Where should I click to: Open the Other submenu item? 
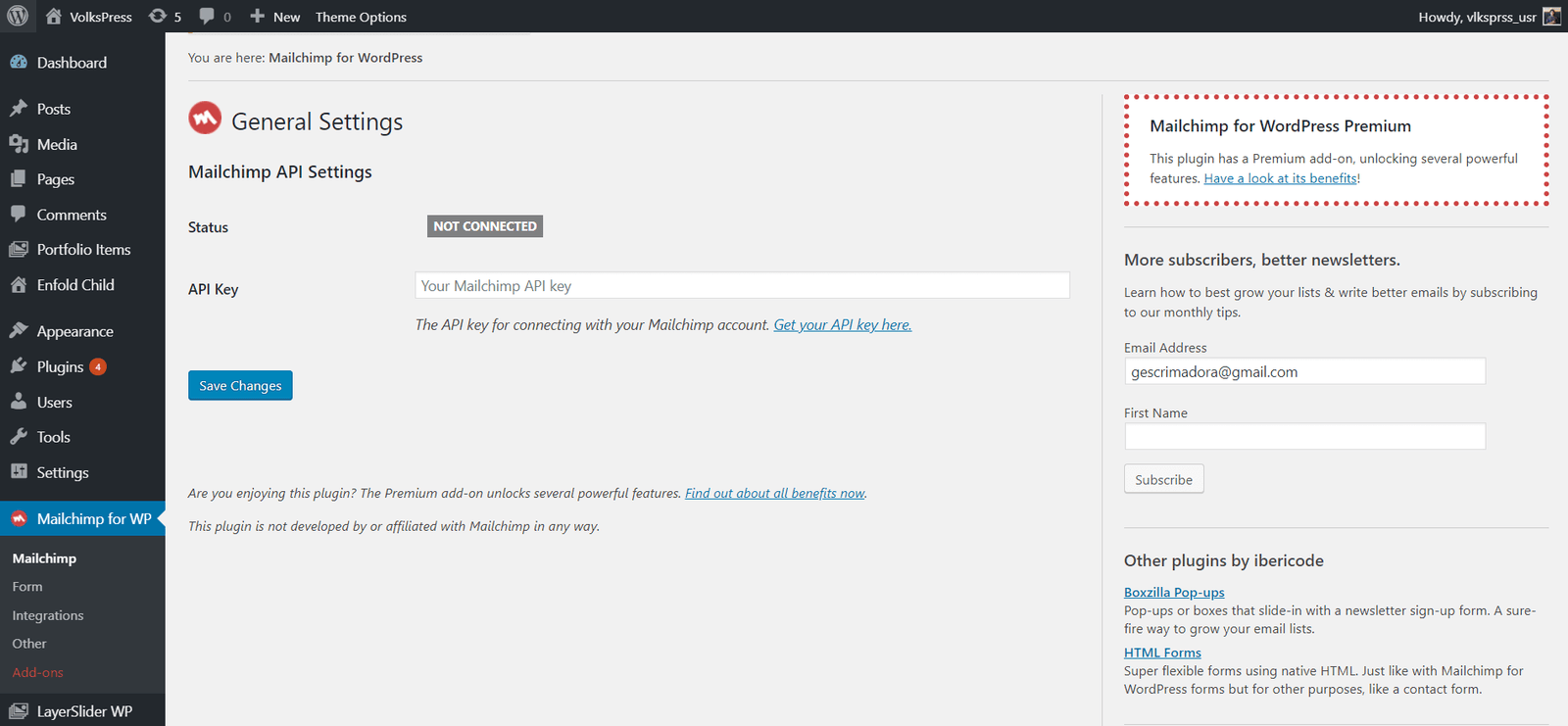(x=29, y=644)
